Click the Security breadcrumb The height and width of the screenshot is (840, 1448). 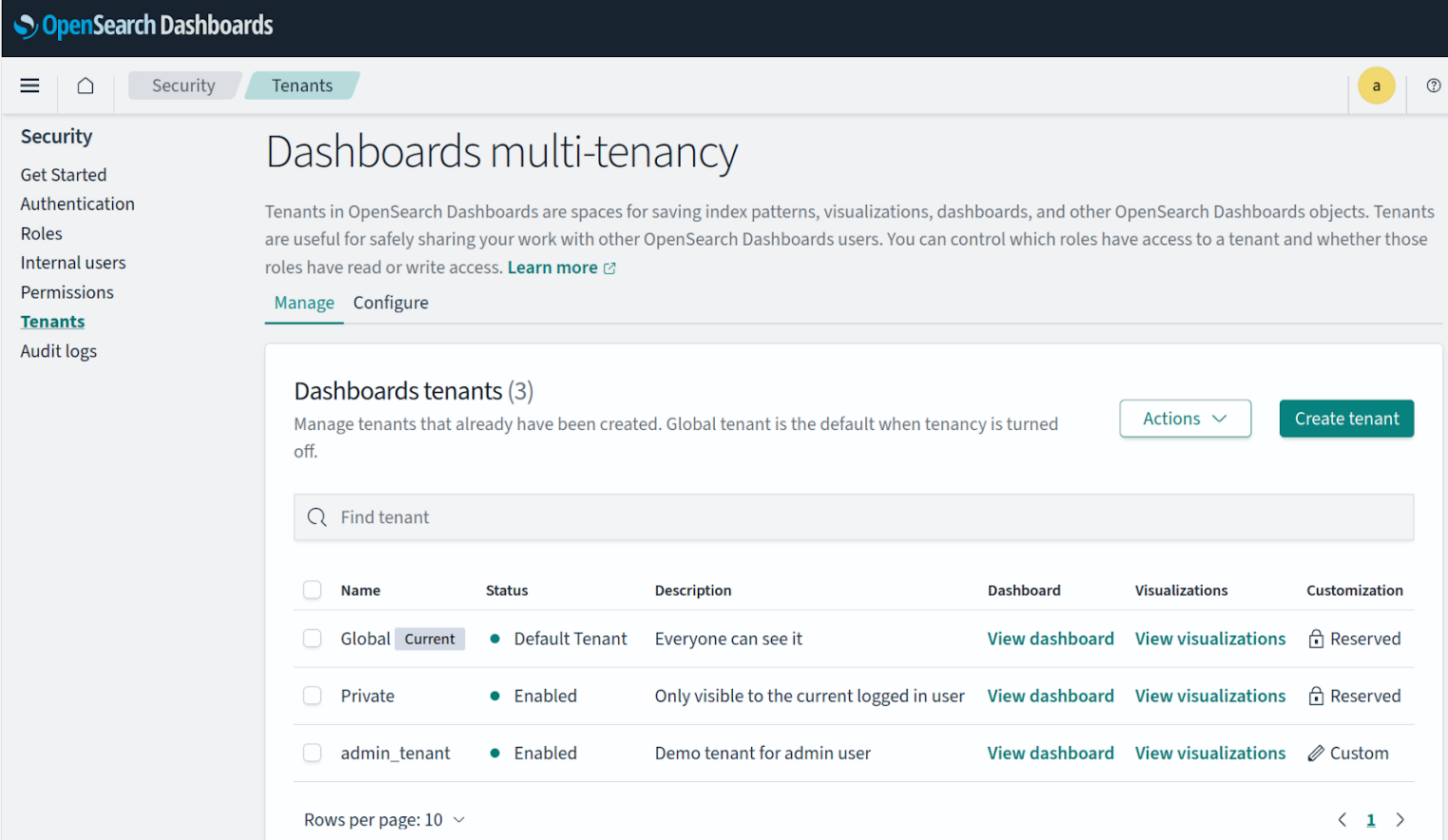182,84
